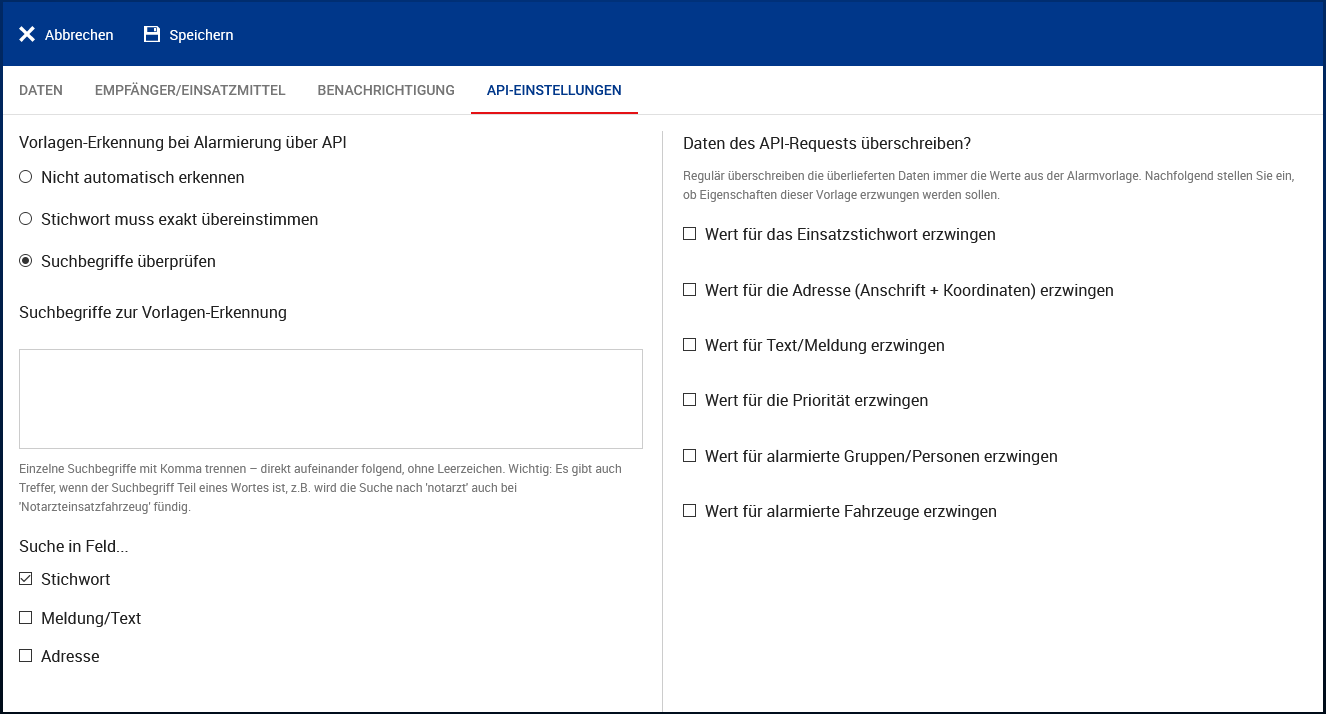This screenshot has width=1326, height=714.
Task: Open the EMPFÄNGER/EINSATZMITTEL tab
Action: (190, 90)
